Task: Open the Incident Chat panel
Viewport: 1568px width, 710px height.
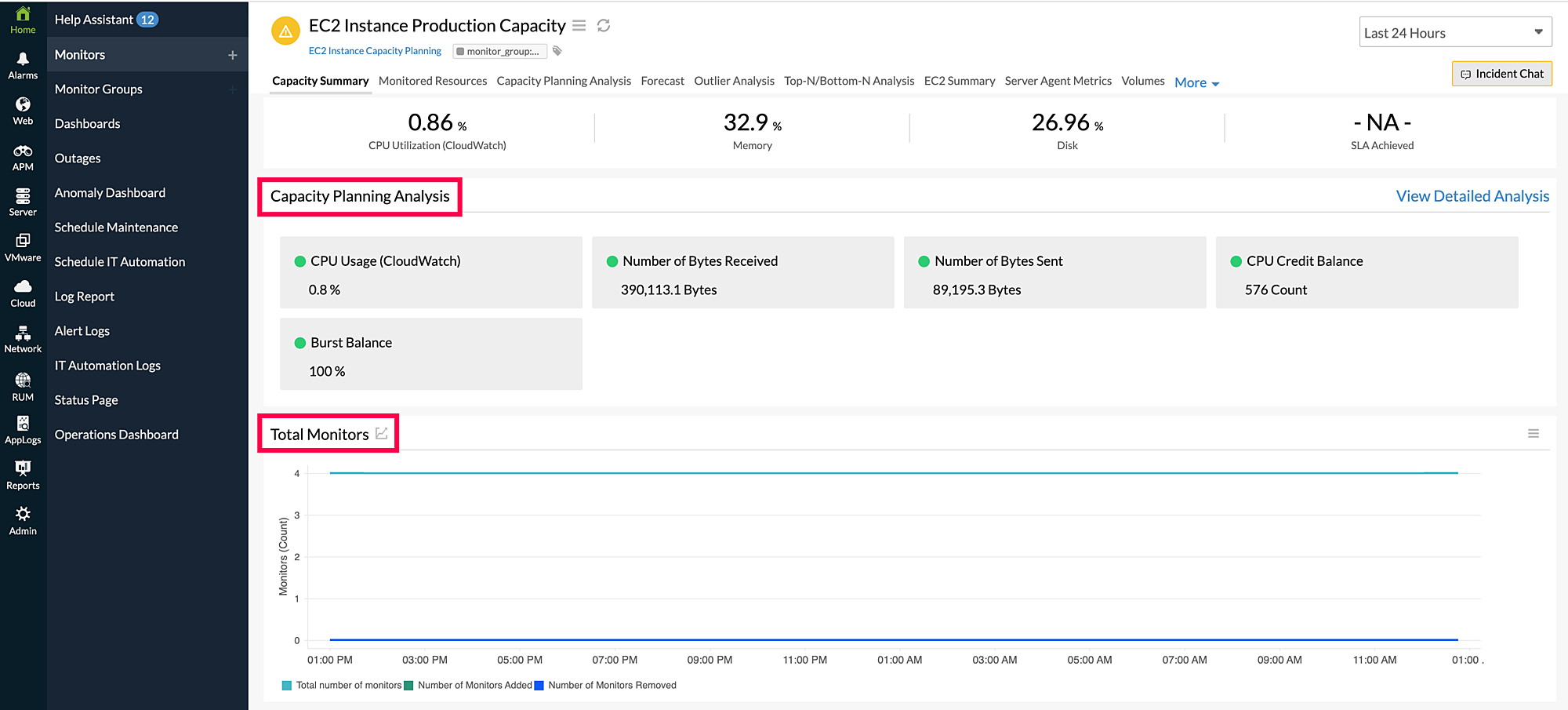Action: 1501,73
